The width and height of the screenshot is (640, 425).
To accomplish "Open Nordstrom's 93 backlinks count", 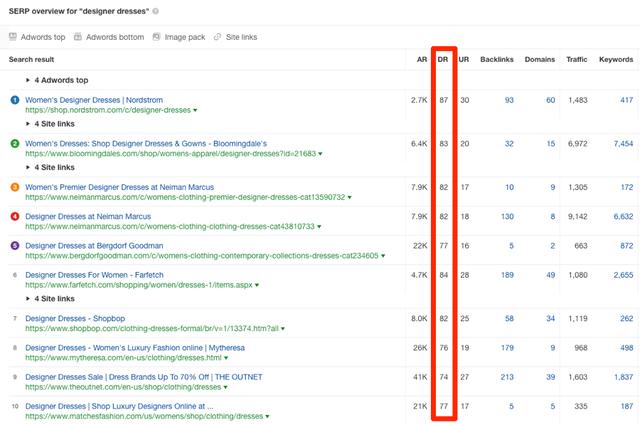I will click(509, 100).
